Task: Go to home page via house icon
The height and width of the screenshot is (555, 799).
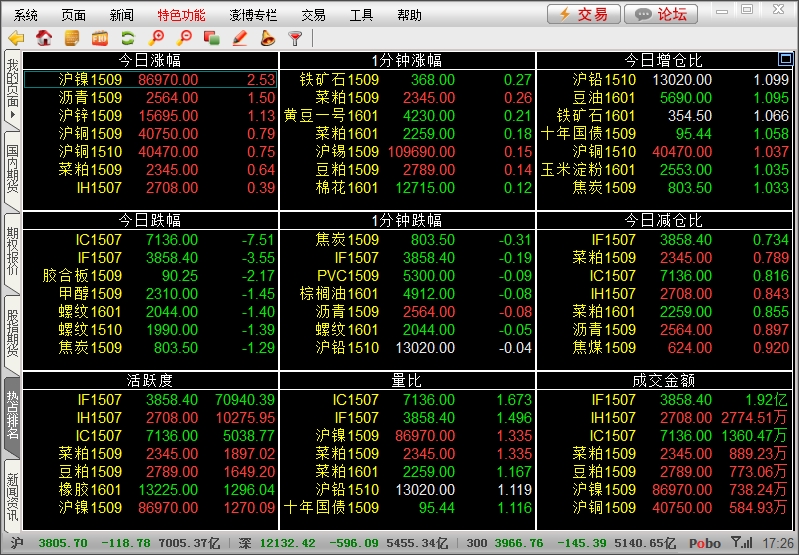Action: (x=44, y=38)
